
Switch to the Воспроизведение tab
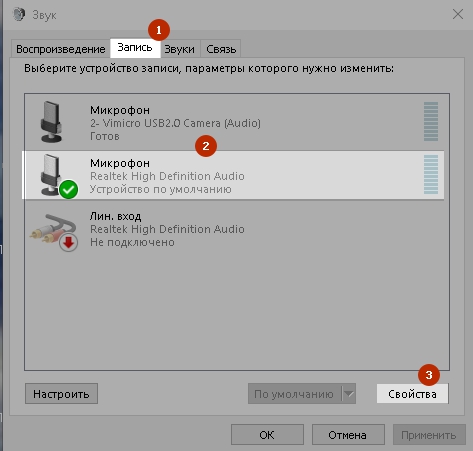61,49
